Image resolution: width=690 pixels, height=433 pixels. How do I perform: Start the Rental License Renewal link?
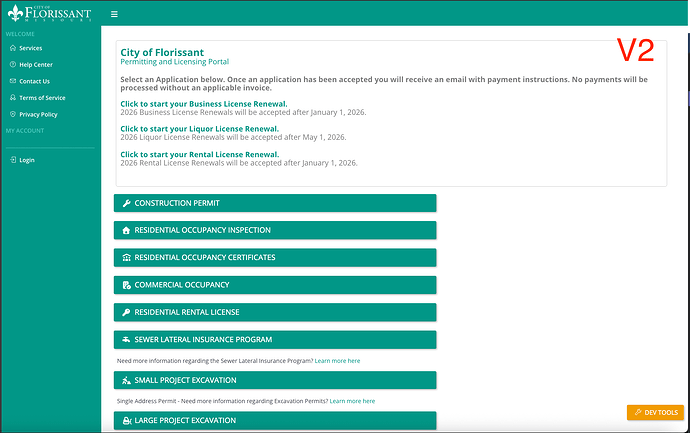click(x=200, y=154)
